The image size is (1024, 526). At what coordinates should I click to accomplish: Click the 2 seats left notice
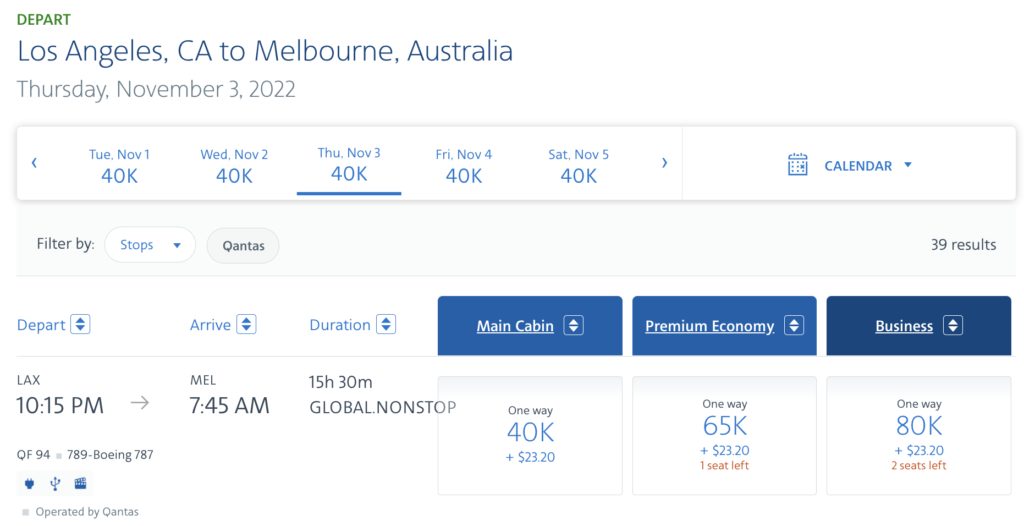pos(919,465)
